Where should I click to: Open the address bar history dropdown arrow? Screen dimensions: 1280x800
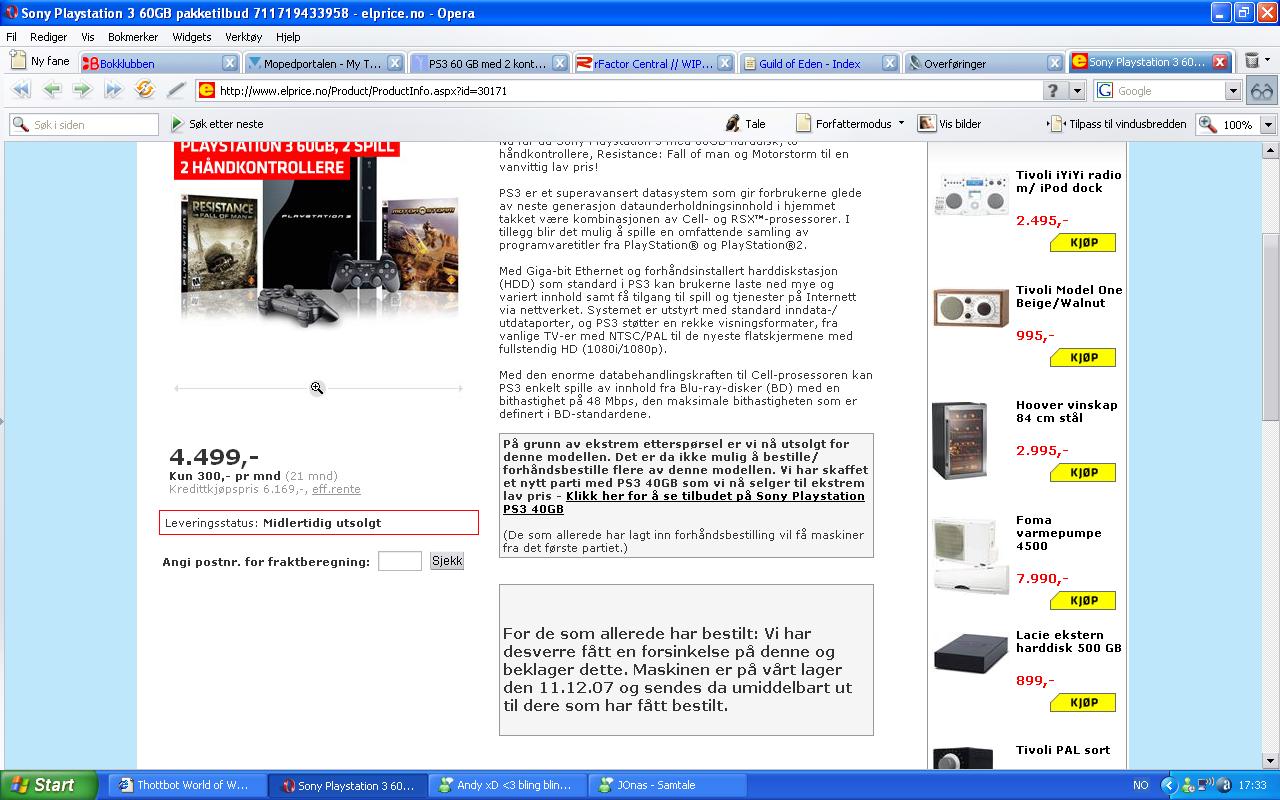(1077, 90)
